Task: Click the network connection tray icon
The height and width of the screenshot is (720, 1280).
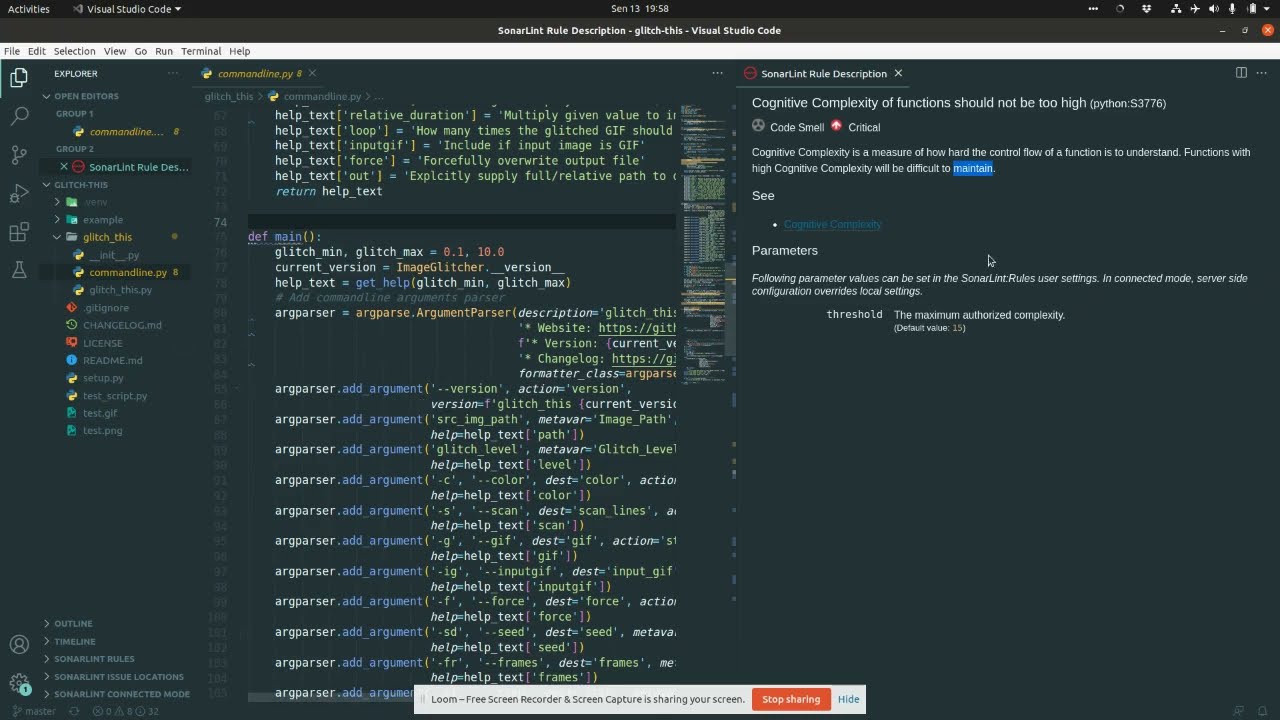Action: (1175, 9)
